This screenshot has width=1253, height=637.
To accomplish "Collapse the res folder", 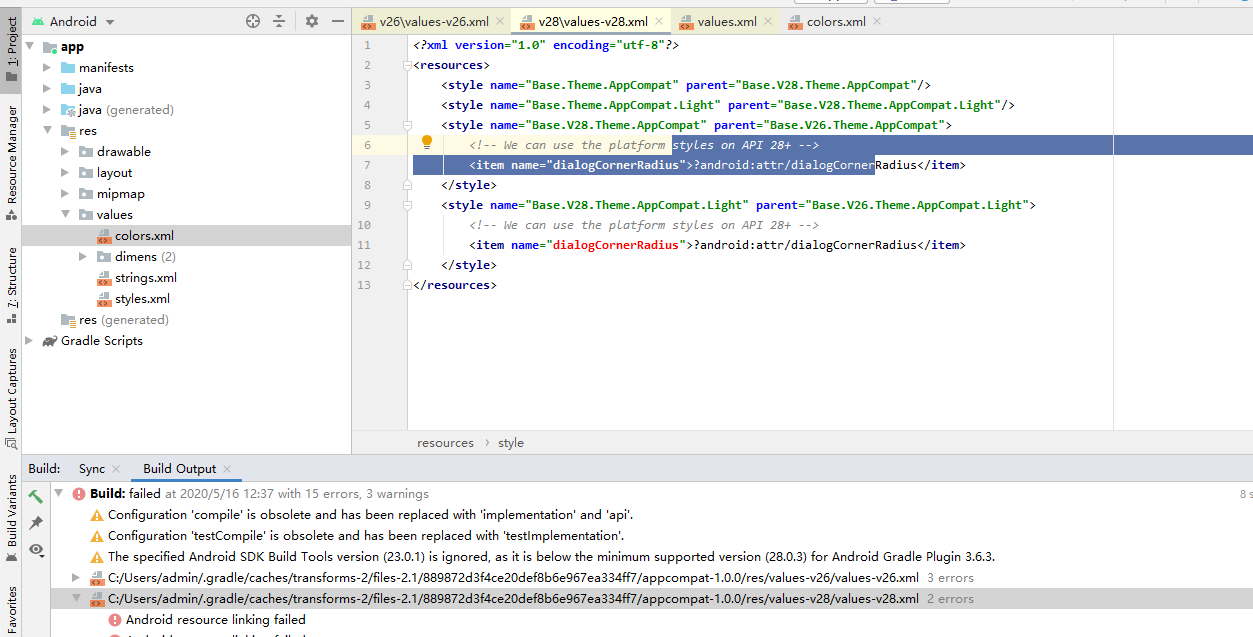I will point(47,131).
